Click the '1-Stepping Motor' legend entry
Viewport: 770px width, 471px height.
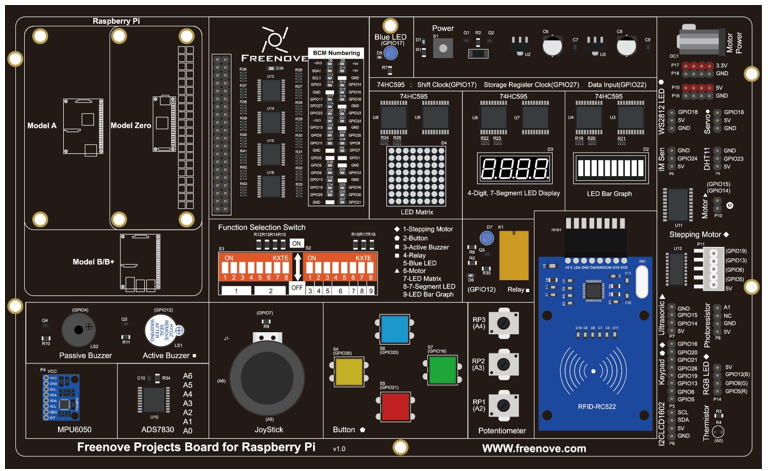(428, 229)
